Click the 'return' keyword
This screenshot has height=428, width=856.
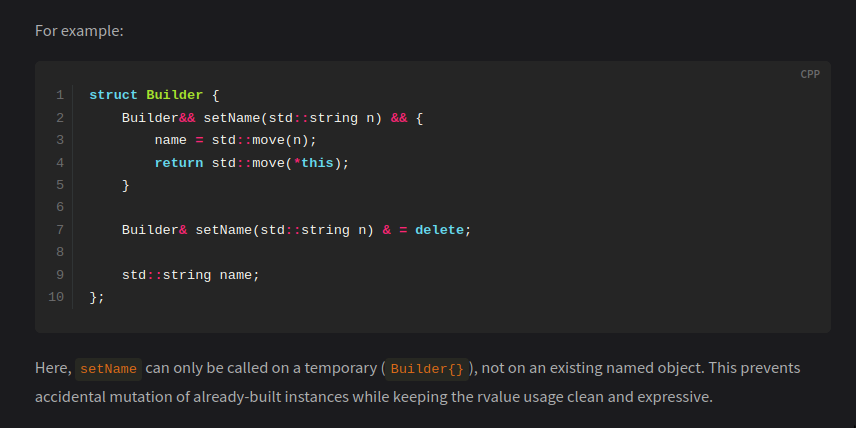click(x=179, y=163)
